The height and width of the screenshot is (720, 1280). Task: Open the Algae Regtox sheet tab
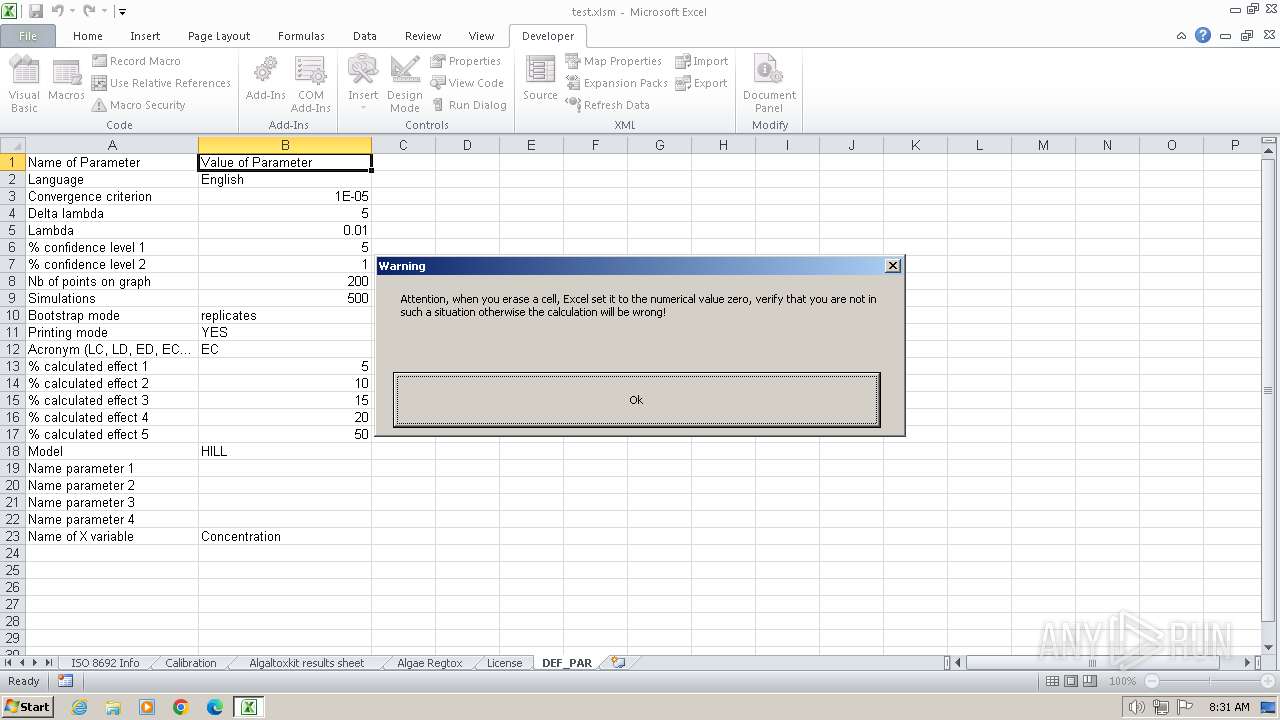point(429,663)
